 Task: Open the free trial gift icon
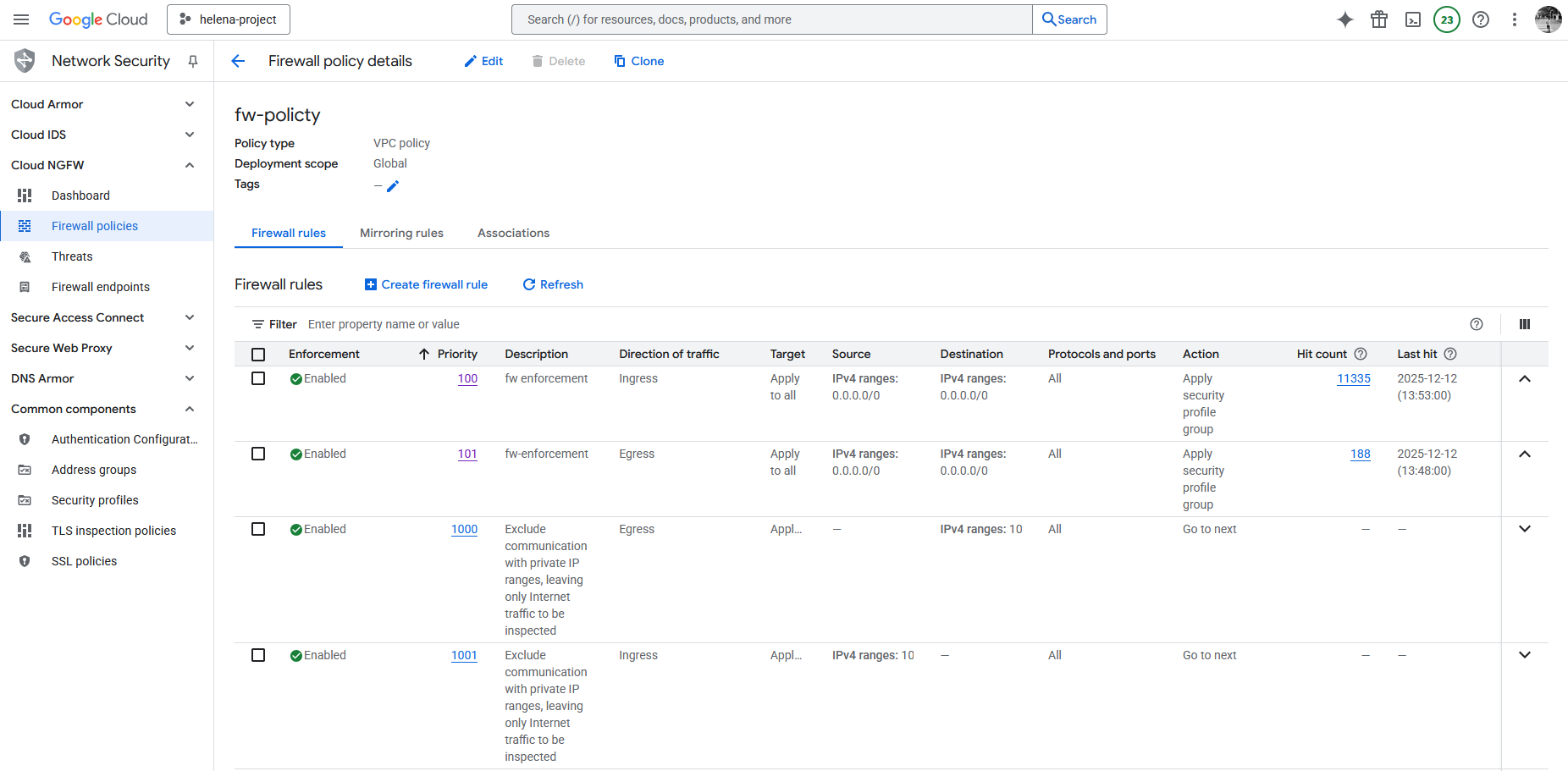pyautogui.click(x=1378, y=19)
